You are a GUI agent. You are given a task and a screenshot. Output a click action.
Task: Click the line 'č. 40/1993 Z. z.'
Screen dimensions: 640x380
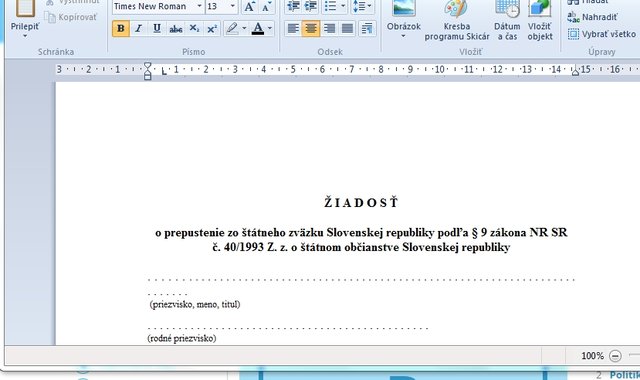[361, 247]
